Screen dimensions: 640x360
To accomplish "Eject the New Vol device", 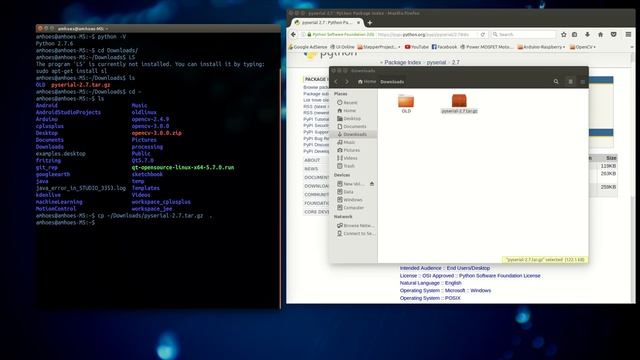I will click(x=372, y=184).
